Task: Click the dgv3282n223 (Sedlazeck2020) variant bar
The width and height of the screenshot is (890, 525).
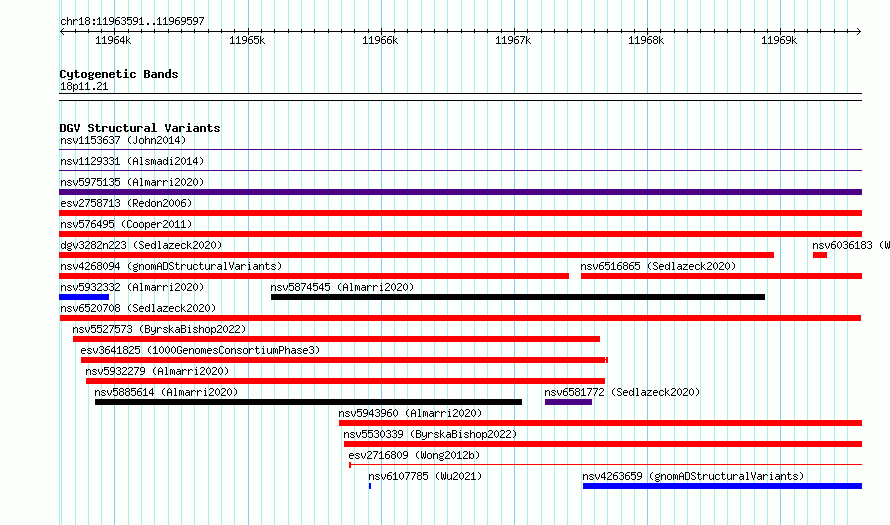Action: pos(417,255)
